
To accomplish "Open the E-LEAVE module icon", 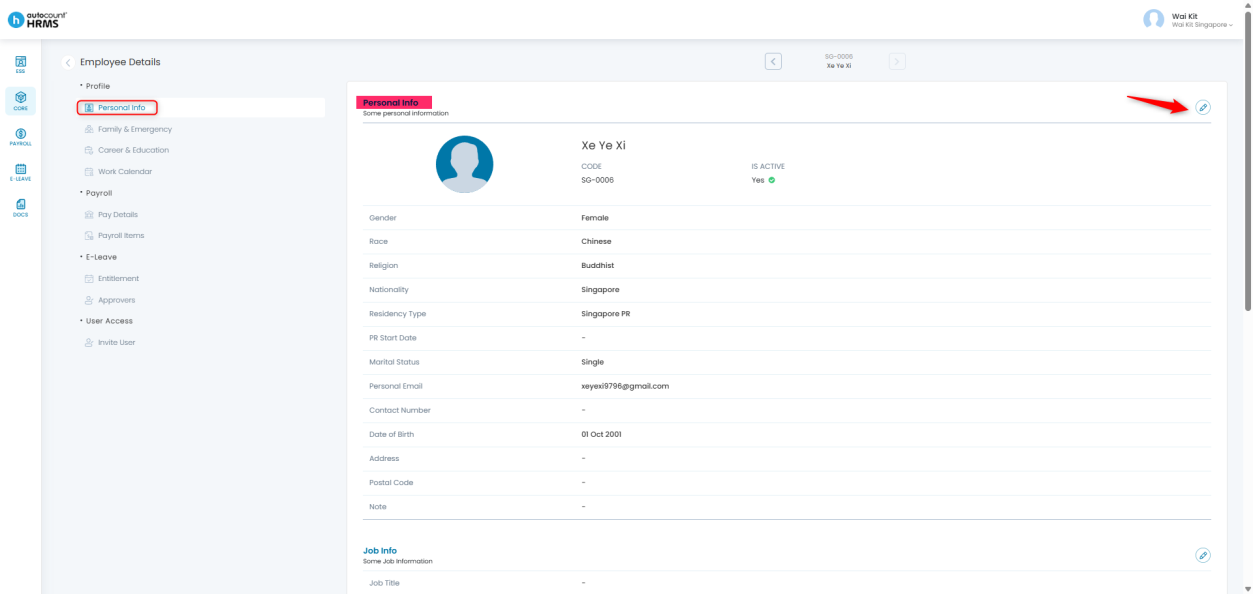I will 20,172.
